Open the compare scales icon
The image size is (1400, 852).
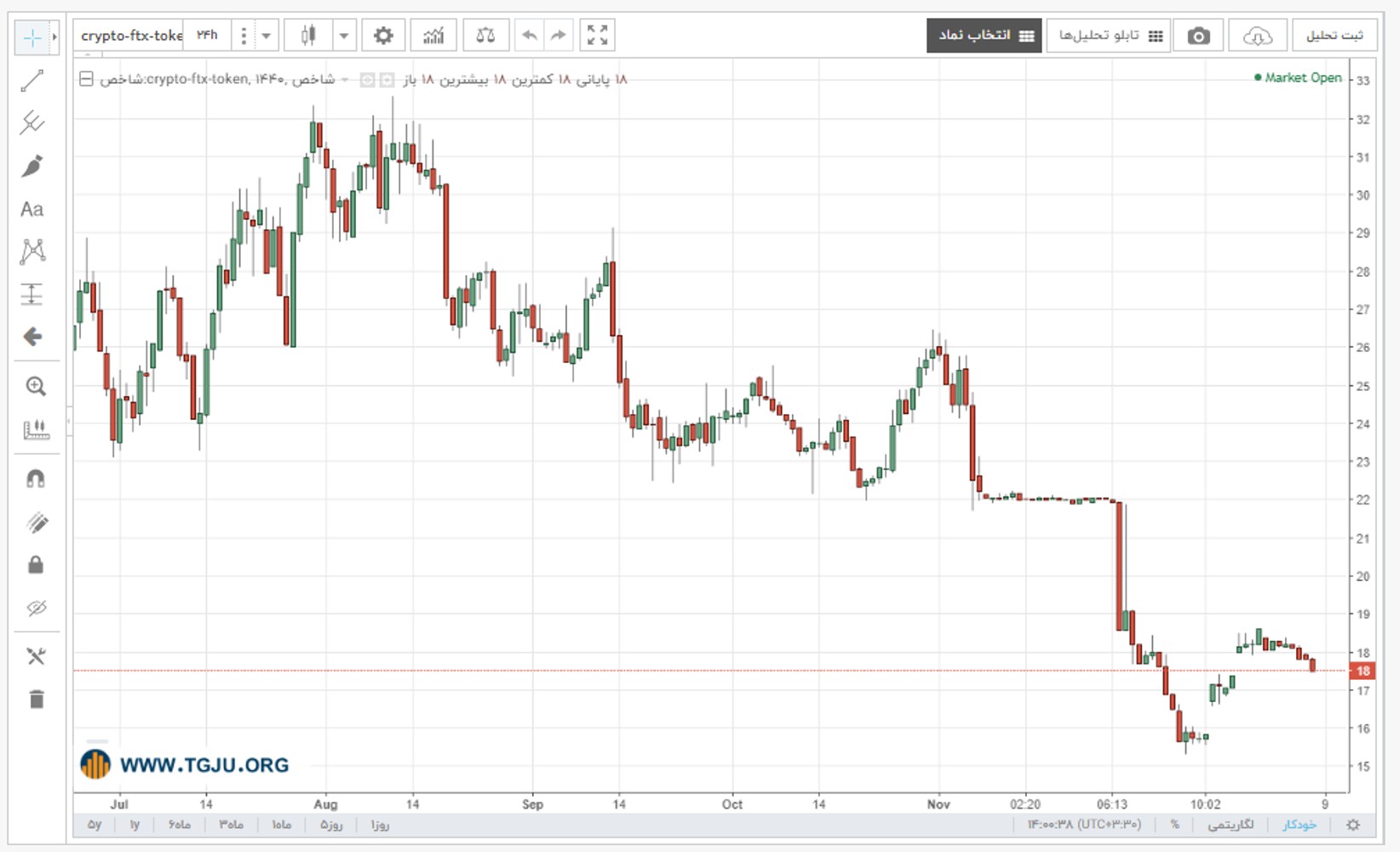(x=485, y=36)
